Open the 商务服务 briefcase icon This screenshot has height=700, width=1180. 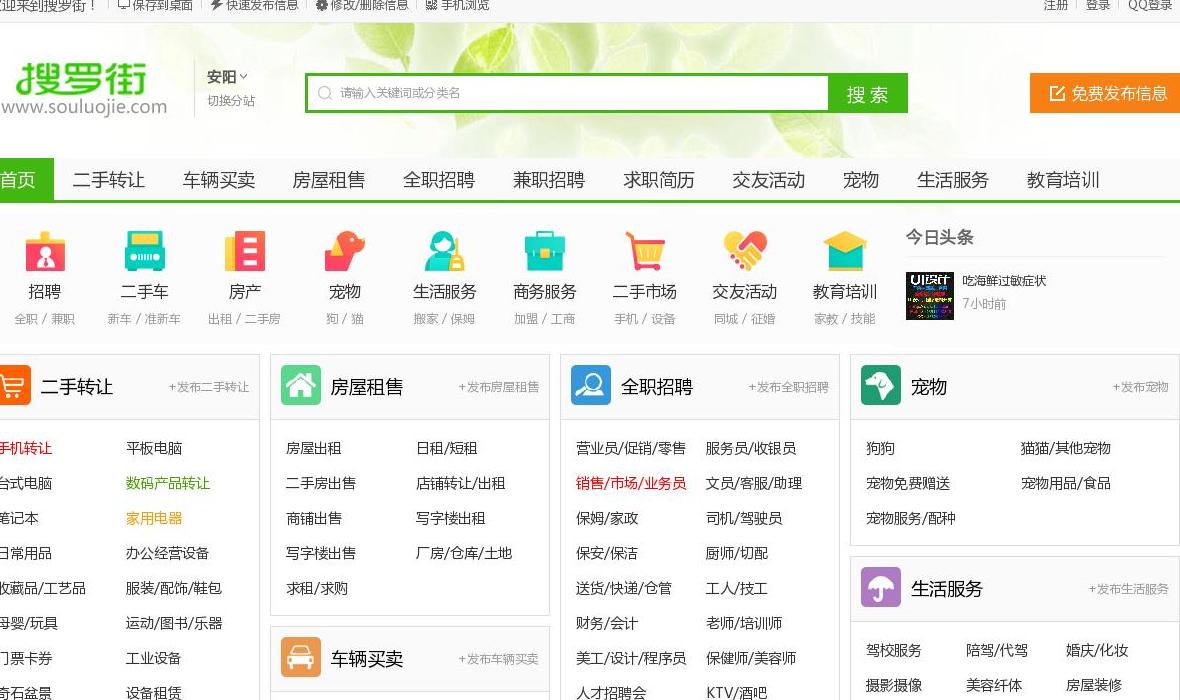545,251
